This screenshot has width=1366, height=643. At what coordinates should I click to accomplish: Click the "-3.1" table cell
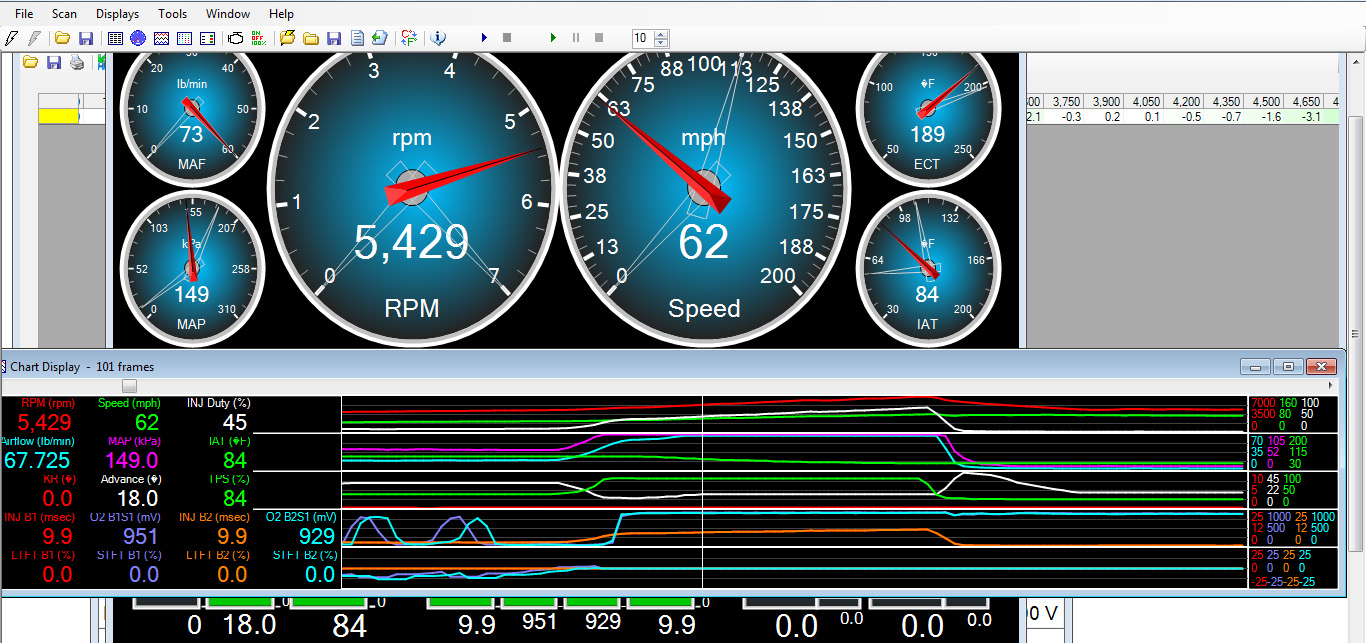(x=1310, y=117)
